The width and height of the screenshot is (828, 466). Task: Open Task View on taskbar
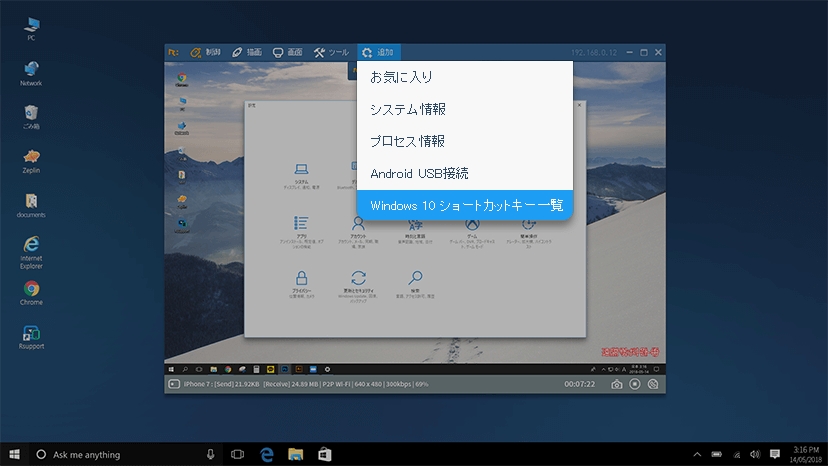pyautogui.click(x=238, y=454)
